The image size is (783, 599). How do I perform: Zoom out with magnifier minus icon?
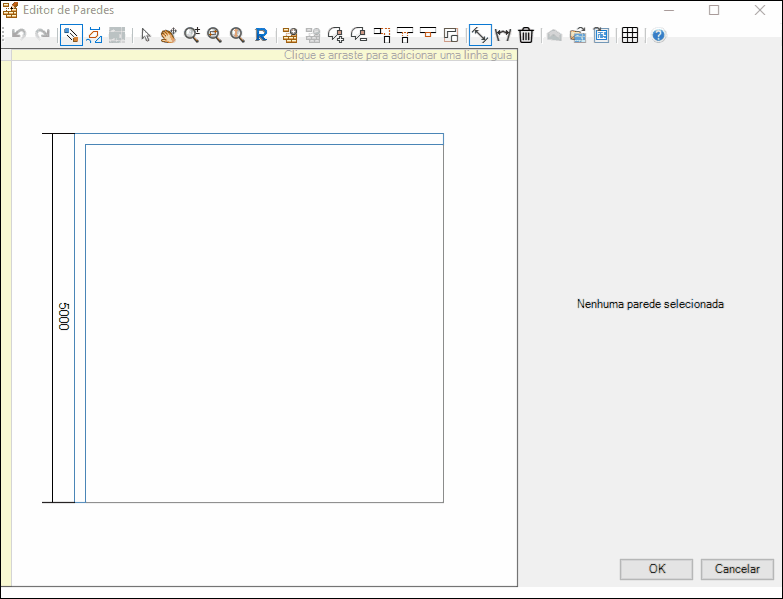pos(215,35)
